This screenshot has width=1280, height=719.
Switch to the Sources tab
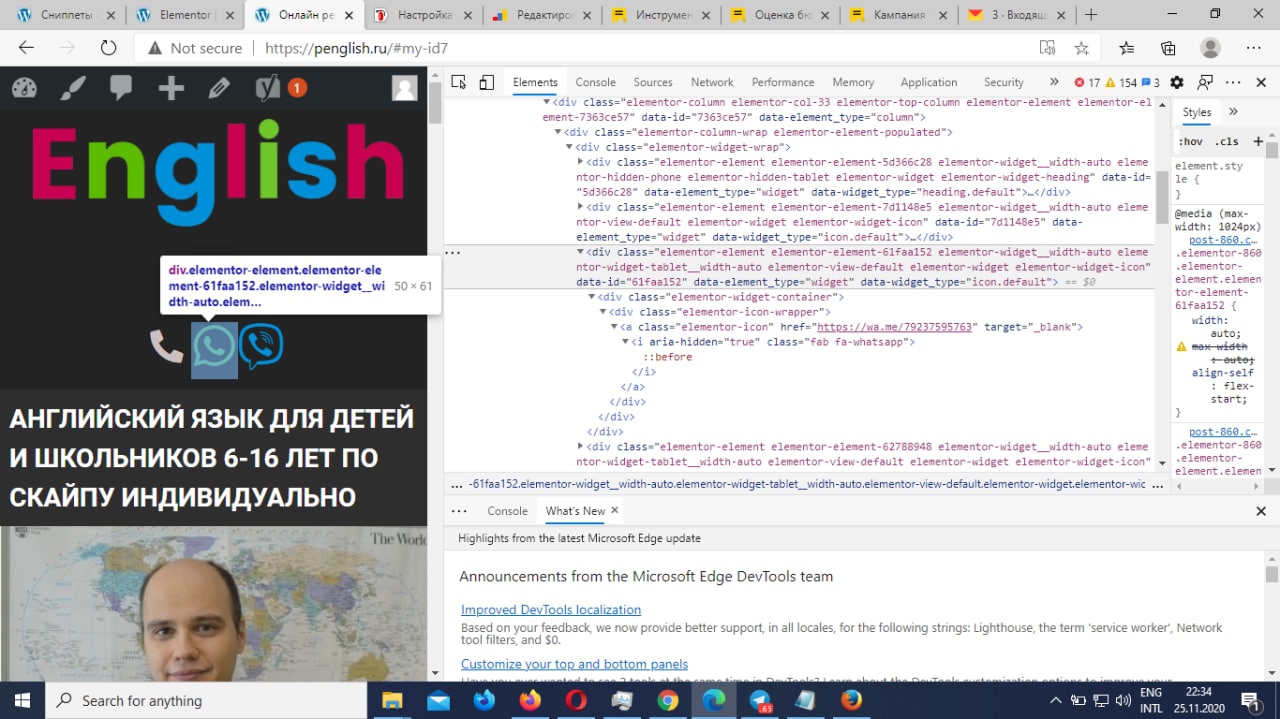click(653, 82)
